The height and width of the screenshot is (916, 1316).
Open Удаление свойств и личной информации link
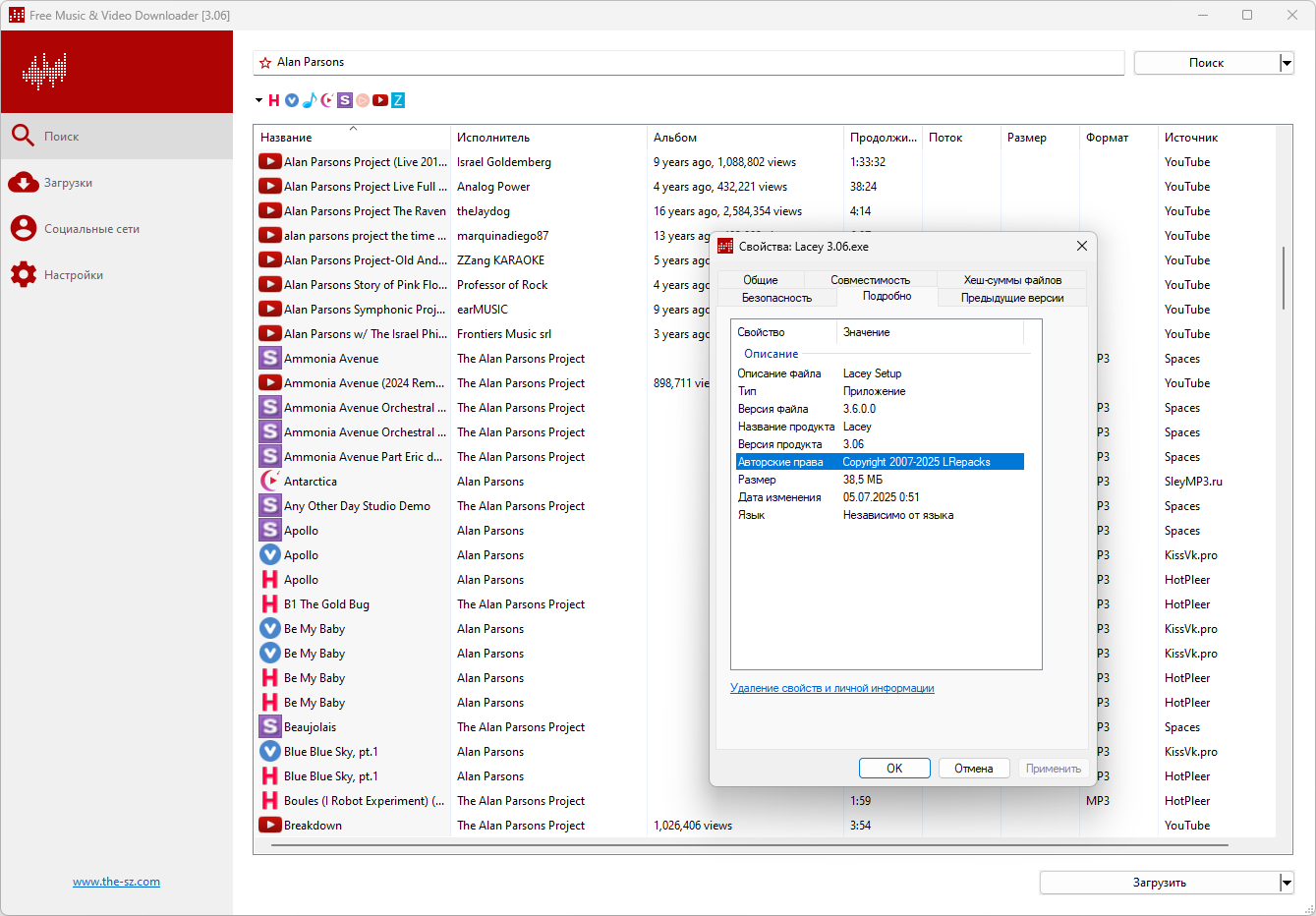[x=832, y=688]
